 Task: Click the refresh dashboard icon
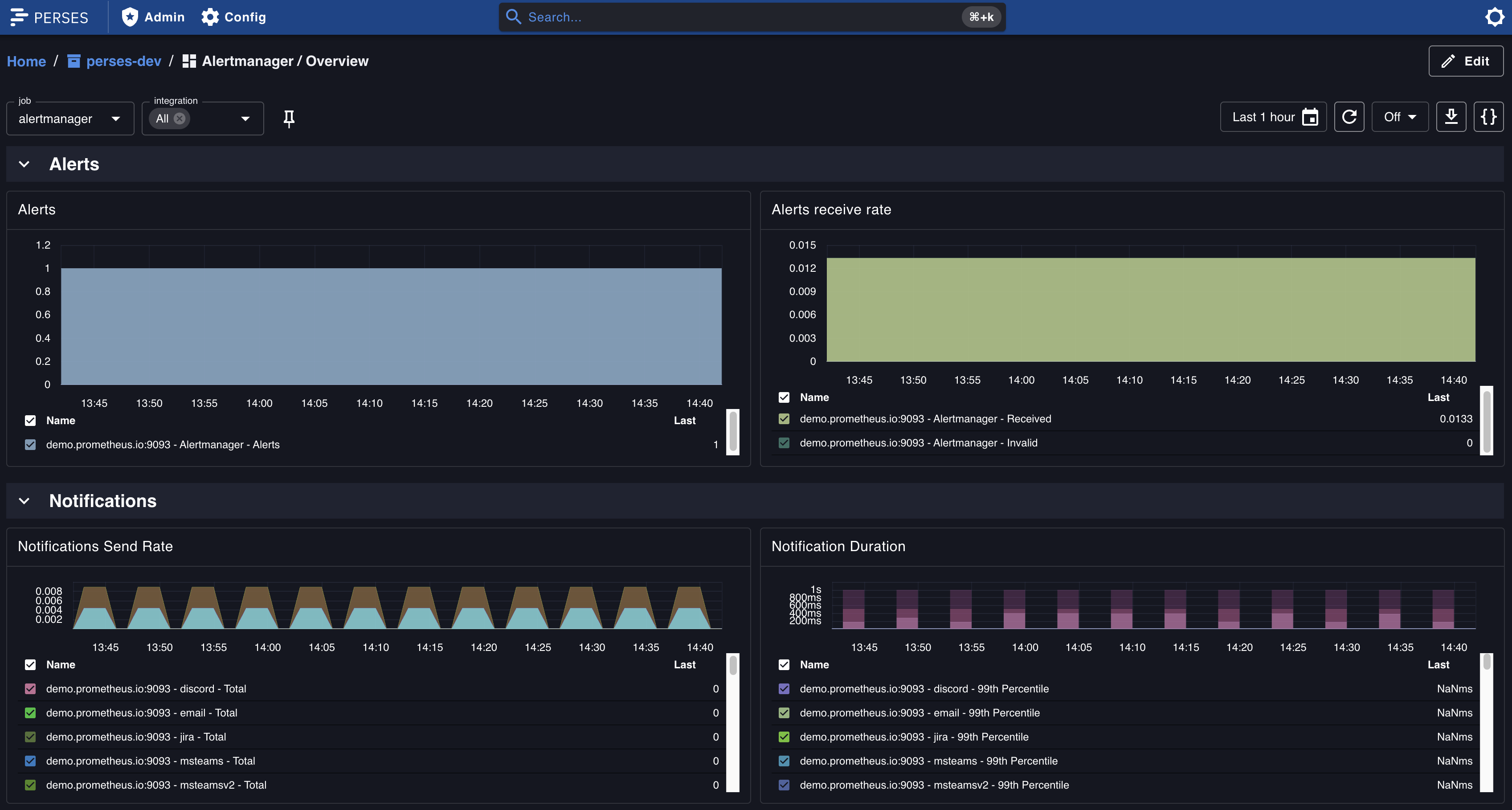point(1349,117)
